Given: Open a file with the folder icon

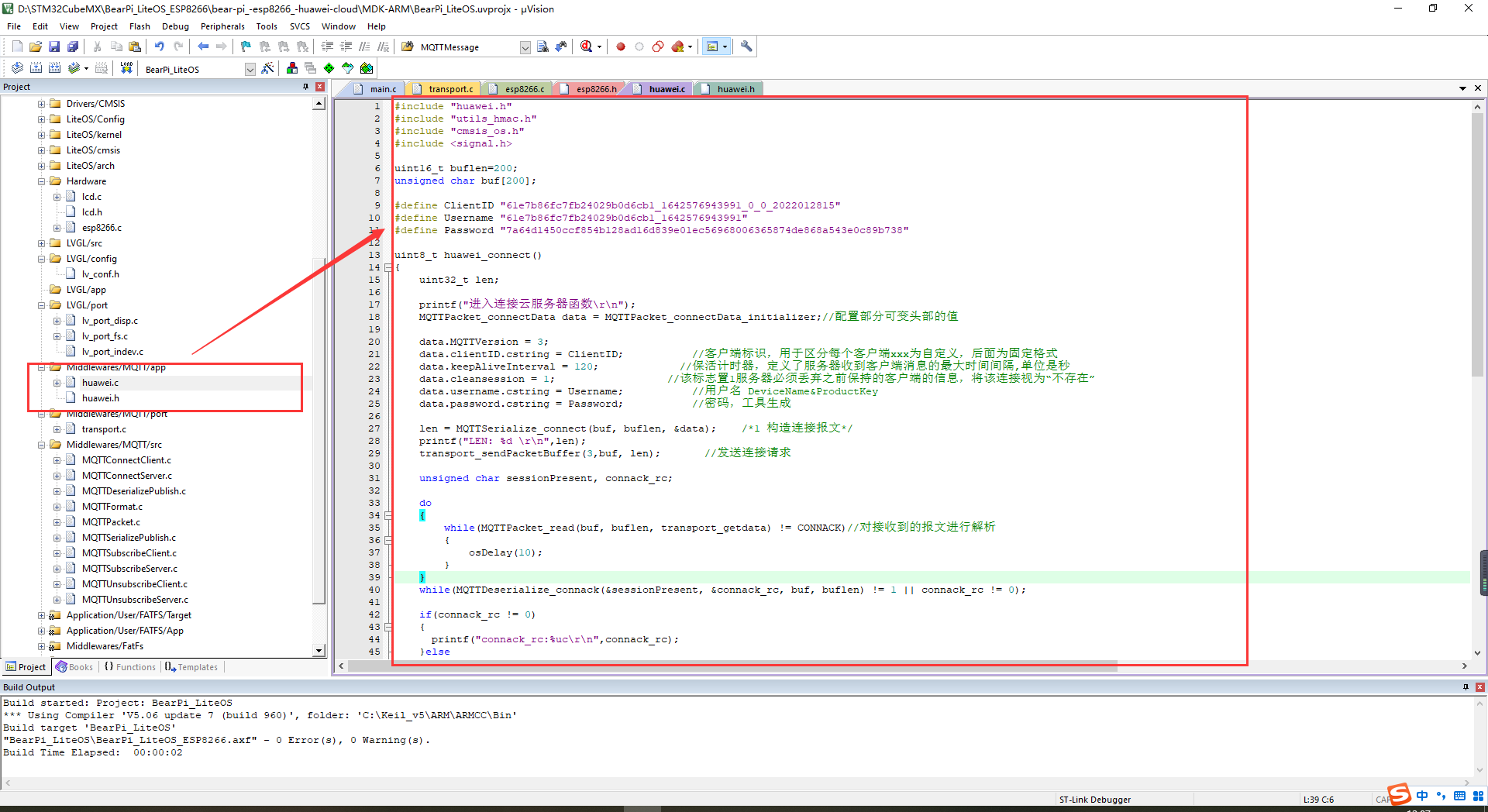Looking at the screenshot, I should [x=36, y=46].
